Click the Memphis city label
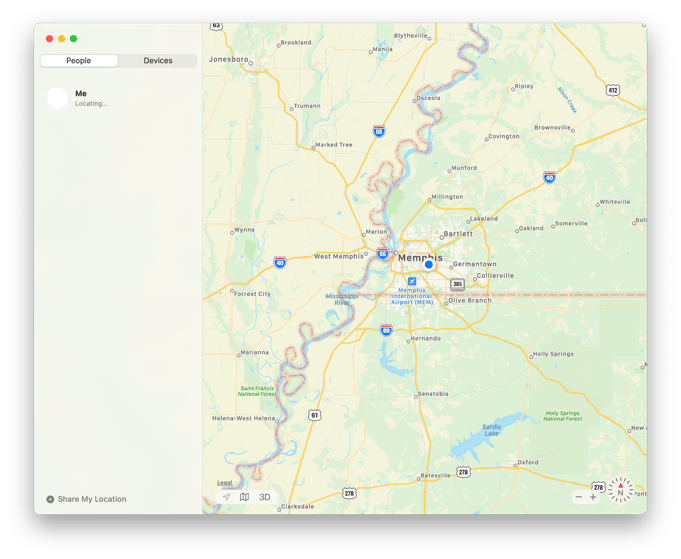The width and height of the screenshot is (681, 559). point(420,258)
